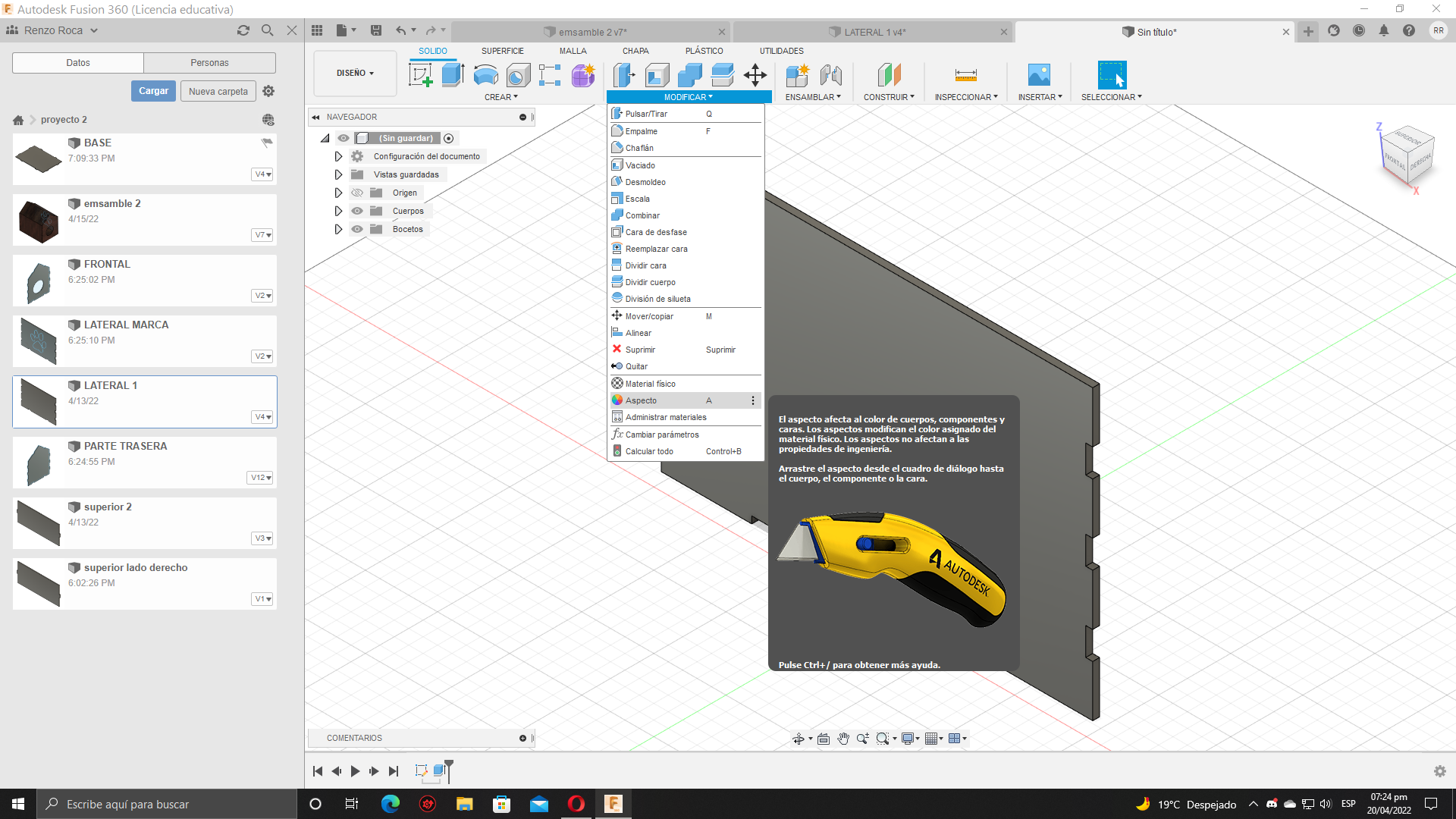The image size is (1456, 819).
Task: Click the Cargar button
Action: click(153, 91)
